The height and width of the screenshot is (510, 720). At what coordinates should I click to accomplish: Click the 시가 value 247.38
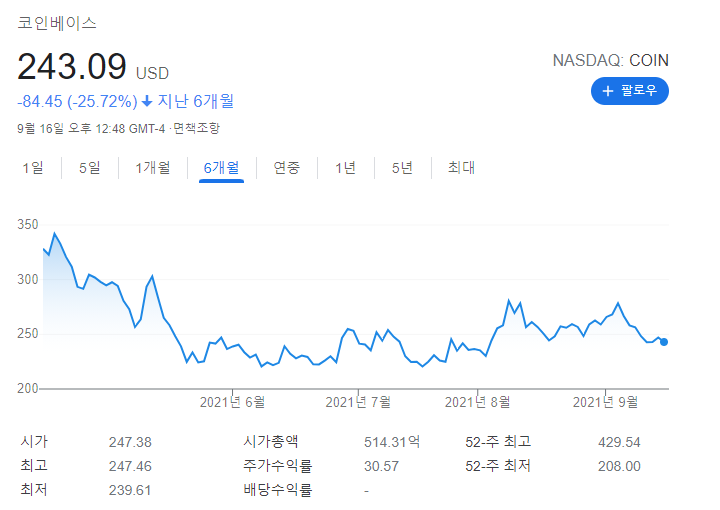[130, 442]
